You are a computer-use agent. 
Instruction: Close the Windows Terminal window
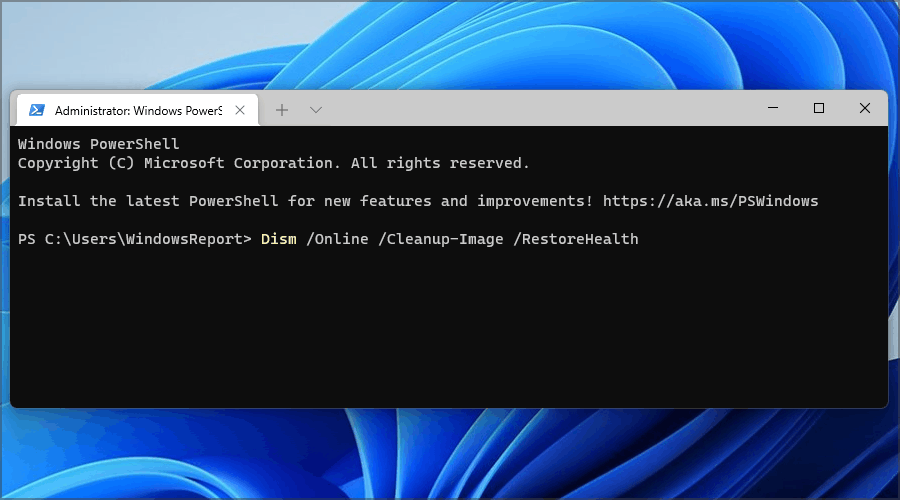point(865,108)
